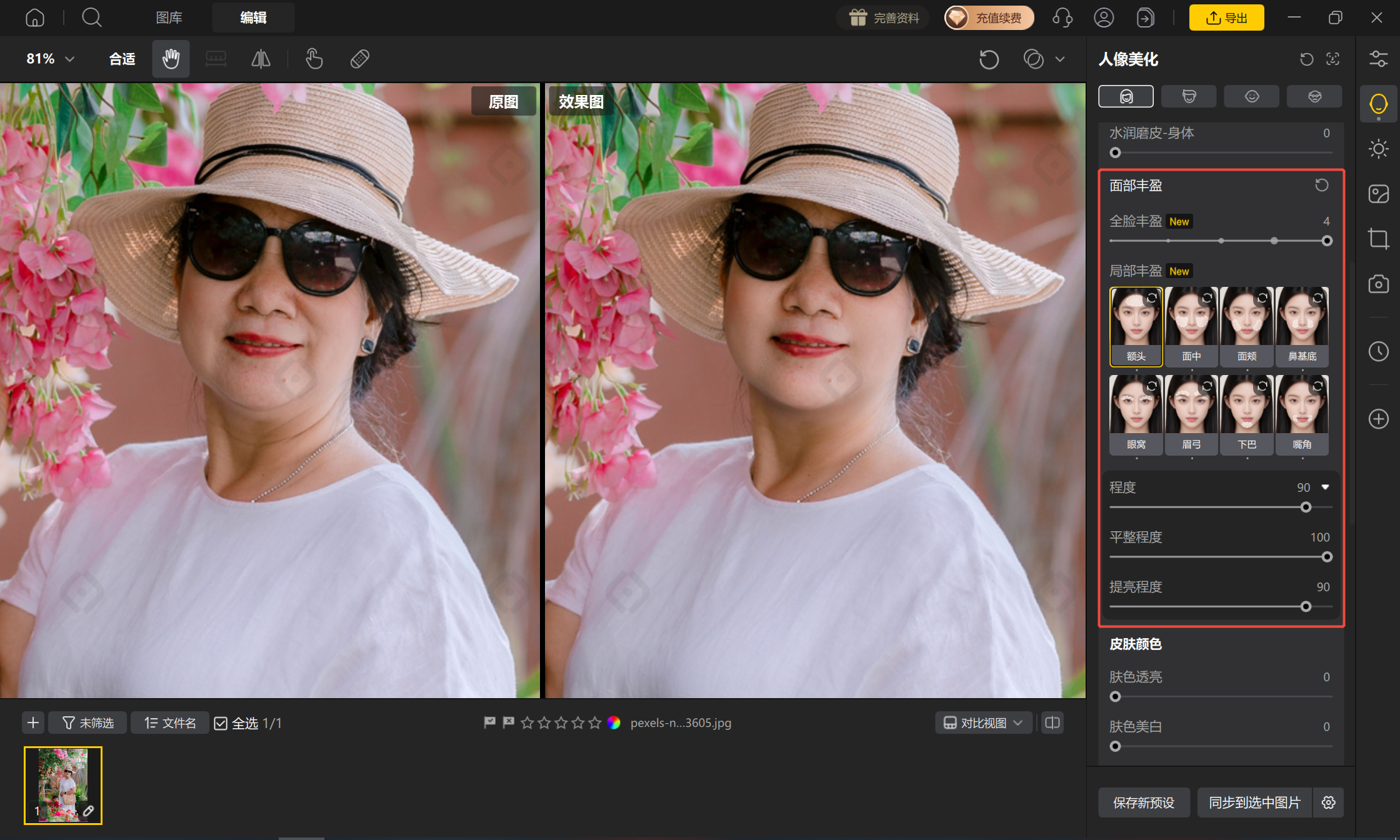Toggle the split compare view icon
The width and height of the screenshot is (1400, 840).
point(1052,723)
